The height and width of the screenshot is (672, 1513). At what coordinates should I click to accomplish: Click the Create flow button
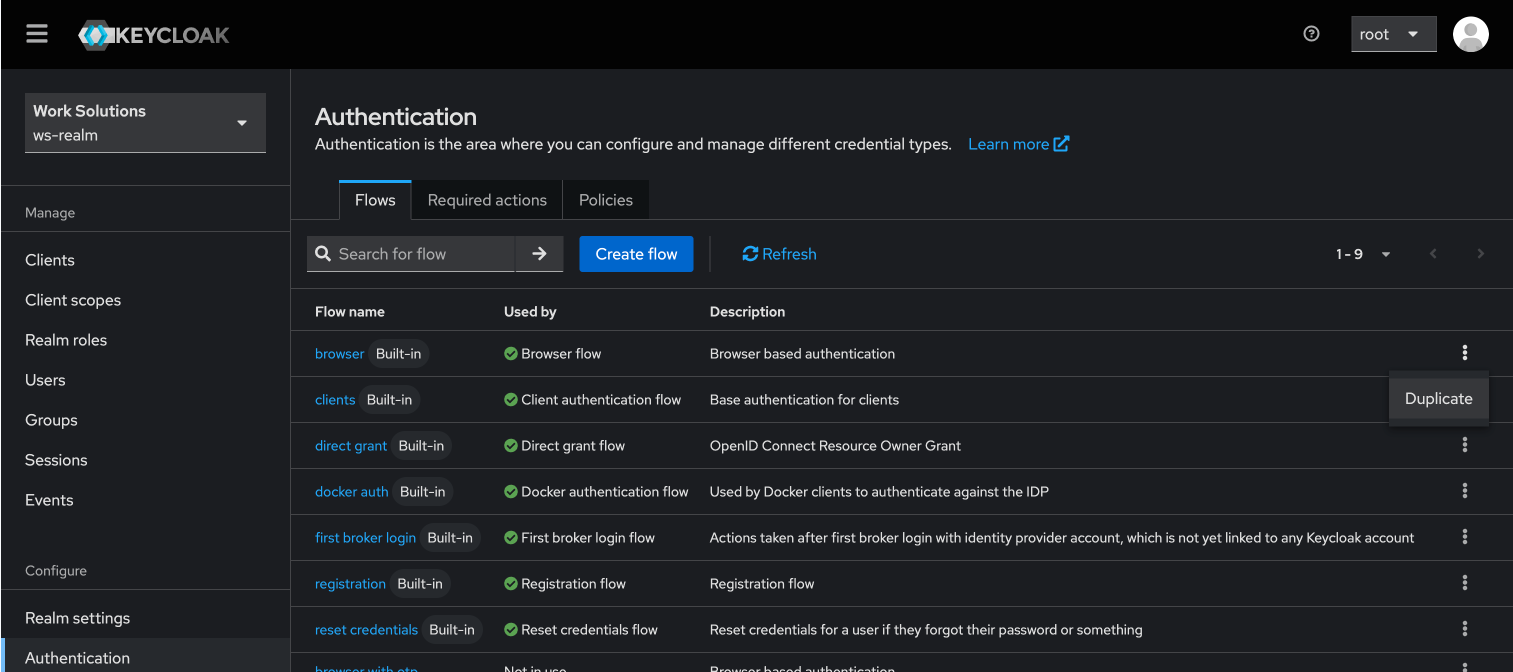click(x=636, y=254)
